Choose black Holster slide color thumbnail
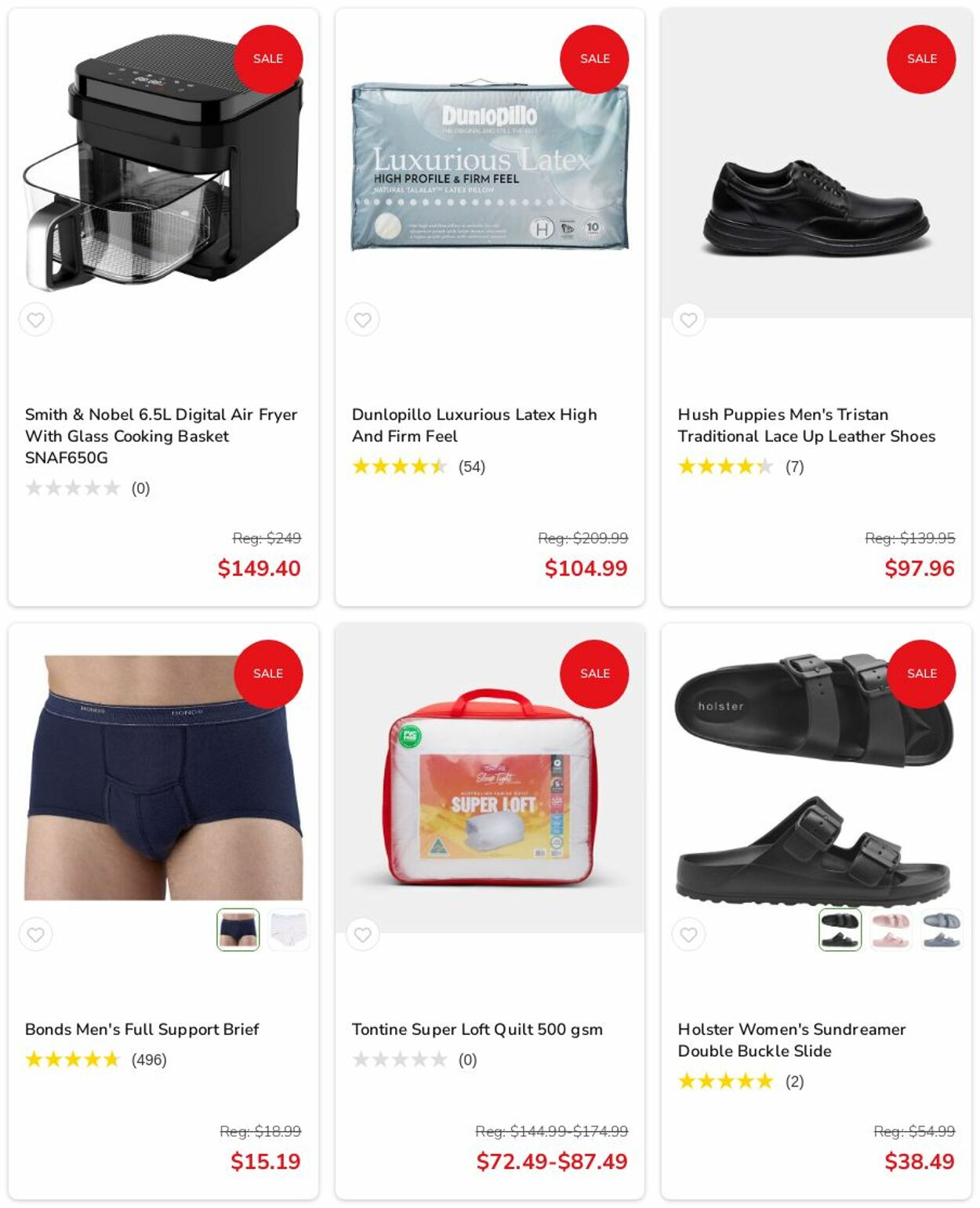Viewport: 980px width, 1208px height. [x=840, y=930]
